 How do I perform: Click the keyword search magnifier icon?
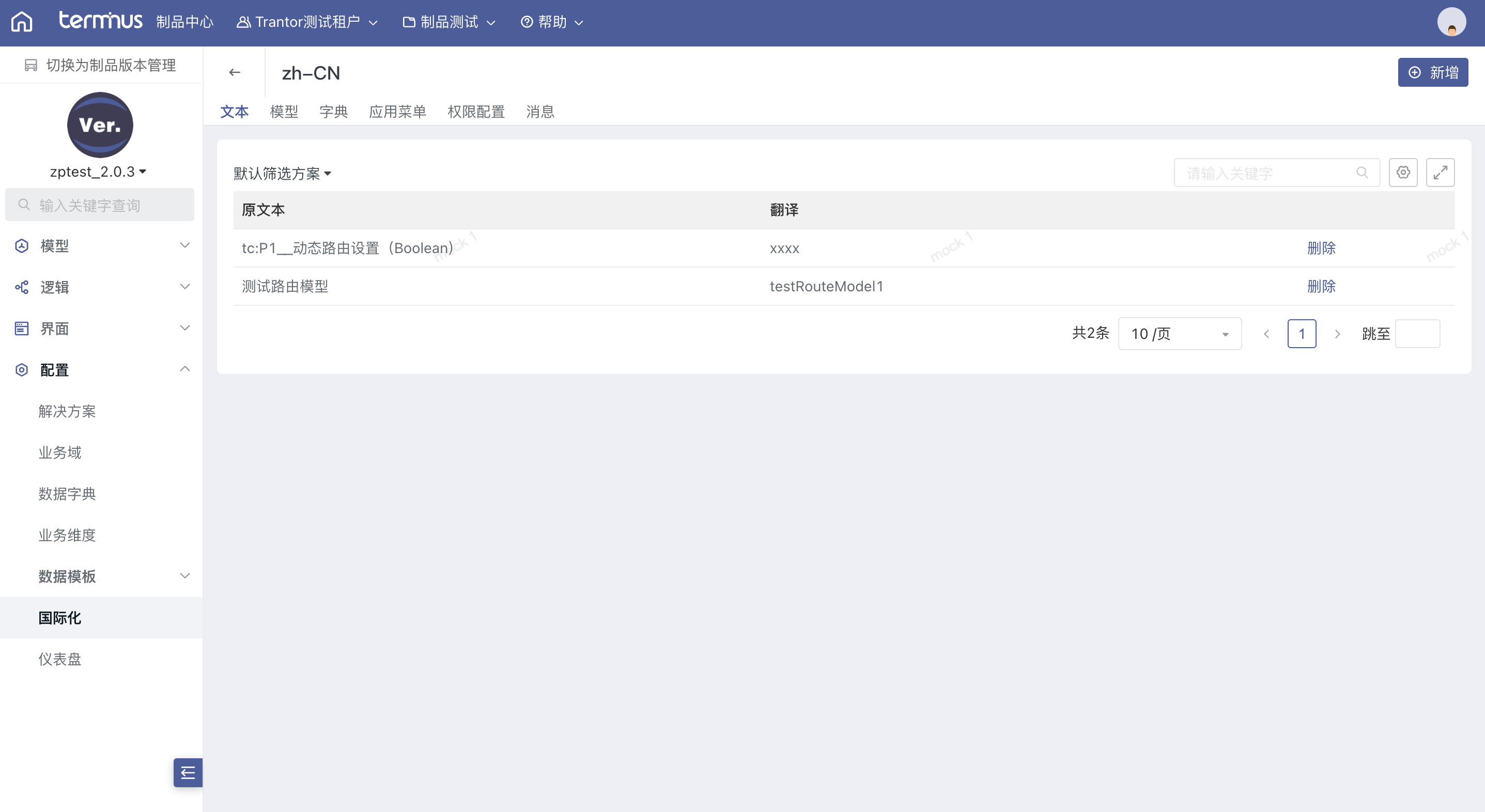tap(1362, 173)
